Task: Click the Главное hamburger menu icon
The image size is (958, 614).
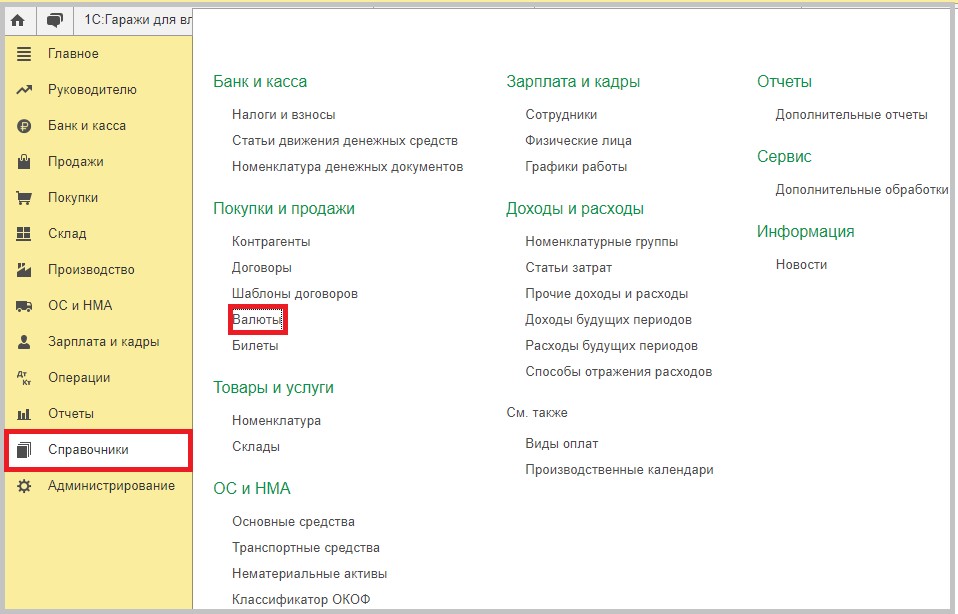Action: 24,54
